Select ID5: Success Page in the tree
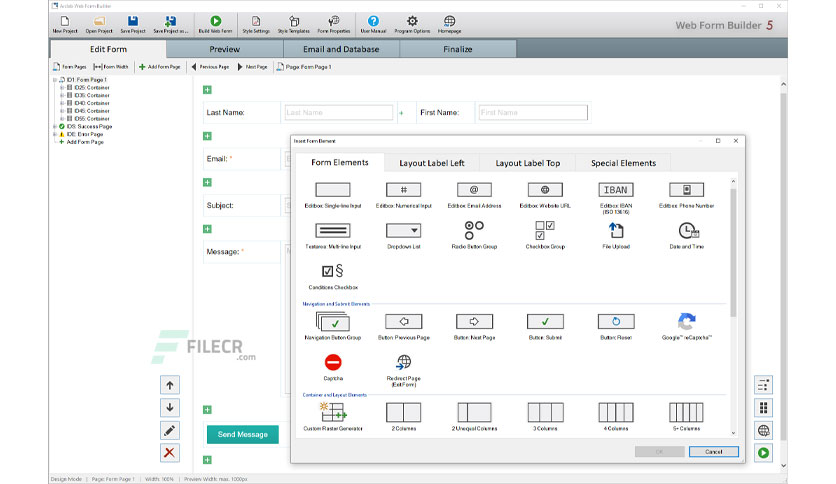Screen dimensions: 836x484 pos(89,127)
